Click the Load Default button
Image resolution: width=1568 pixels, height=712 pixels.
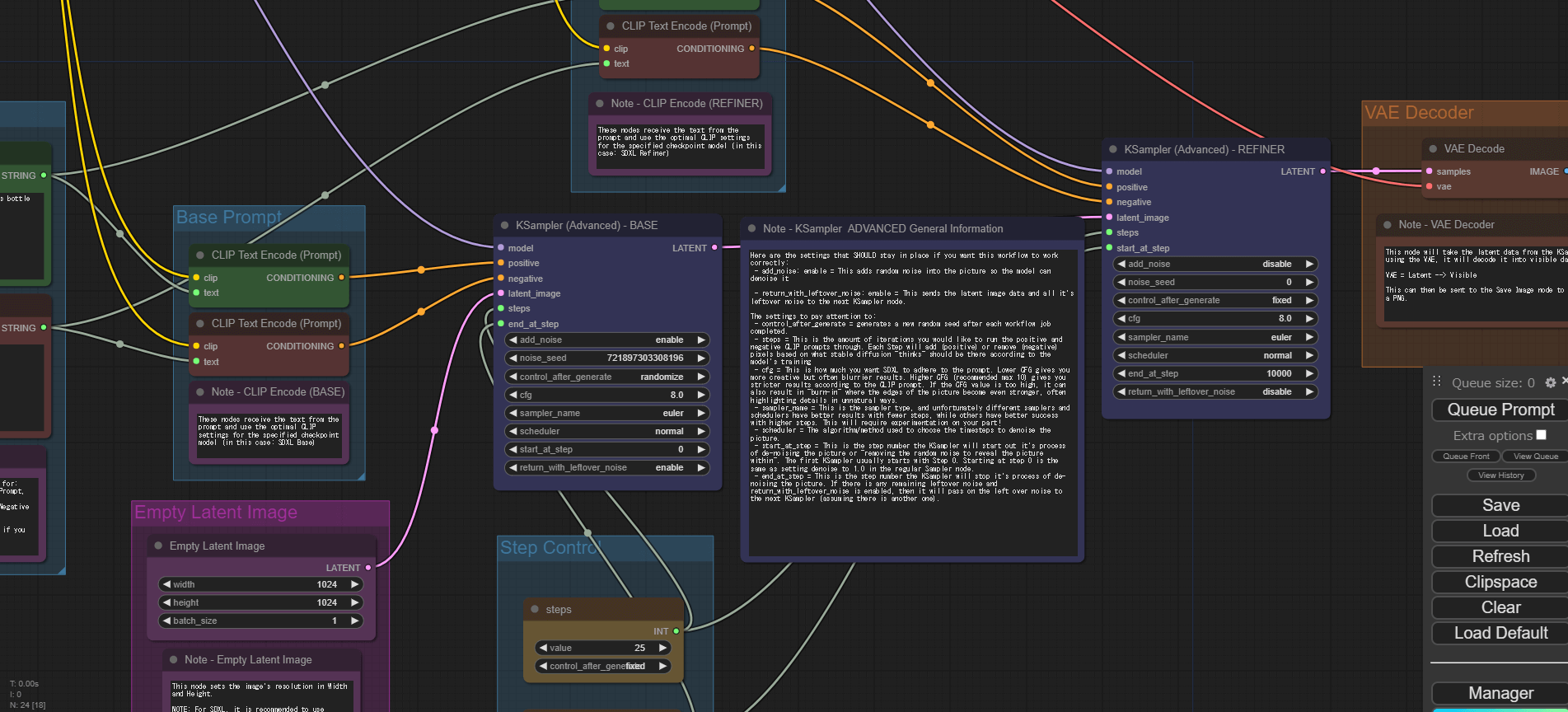point(1500,633)
